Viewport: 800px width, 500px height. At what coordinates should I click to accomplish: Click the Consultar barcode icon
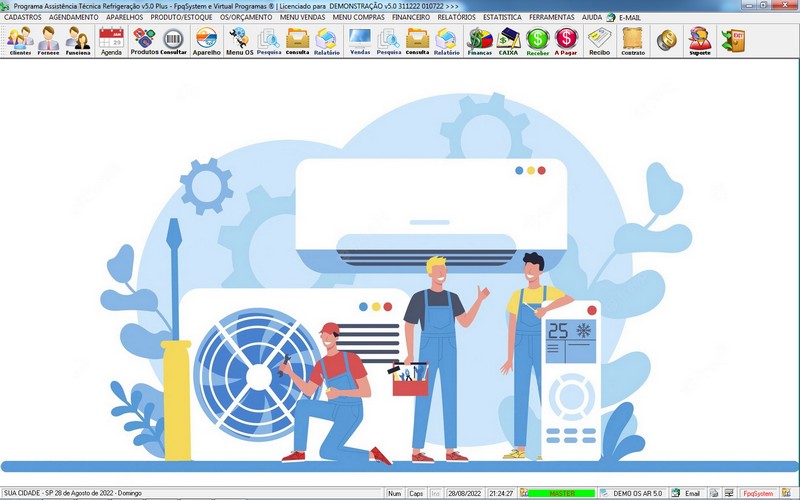pos(173,41)
